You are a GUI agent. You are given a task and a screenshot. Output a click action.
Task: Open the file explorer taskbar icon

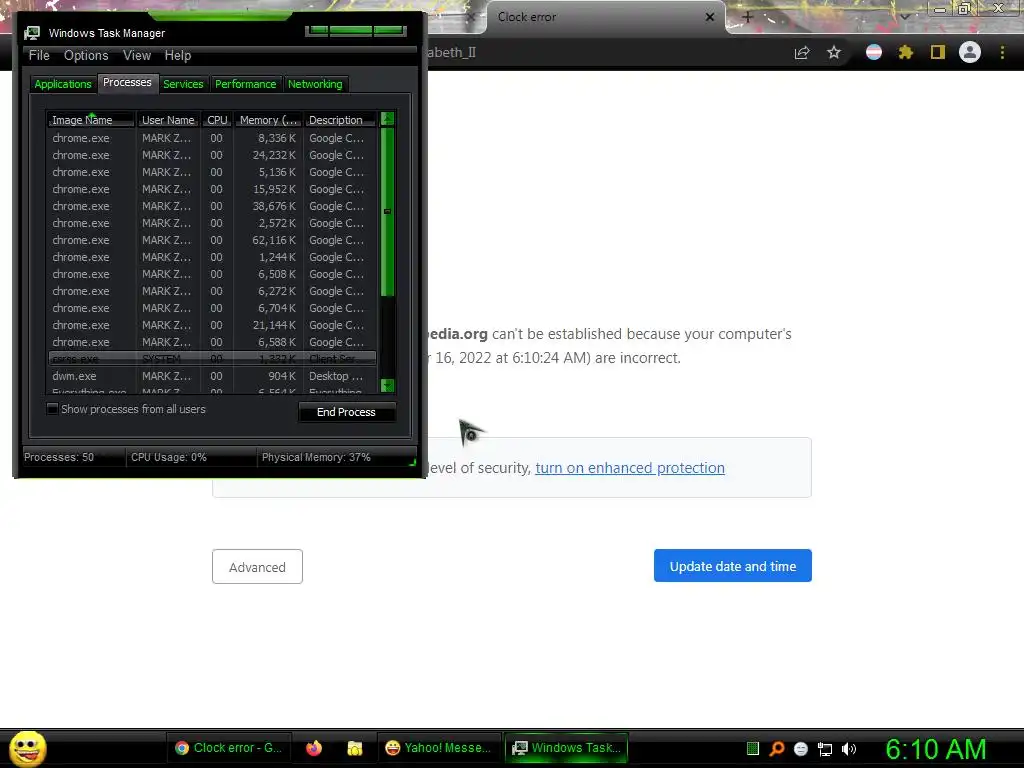click(x=355, y=748)
